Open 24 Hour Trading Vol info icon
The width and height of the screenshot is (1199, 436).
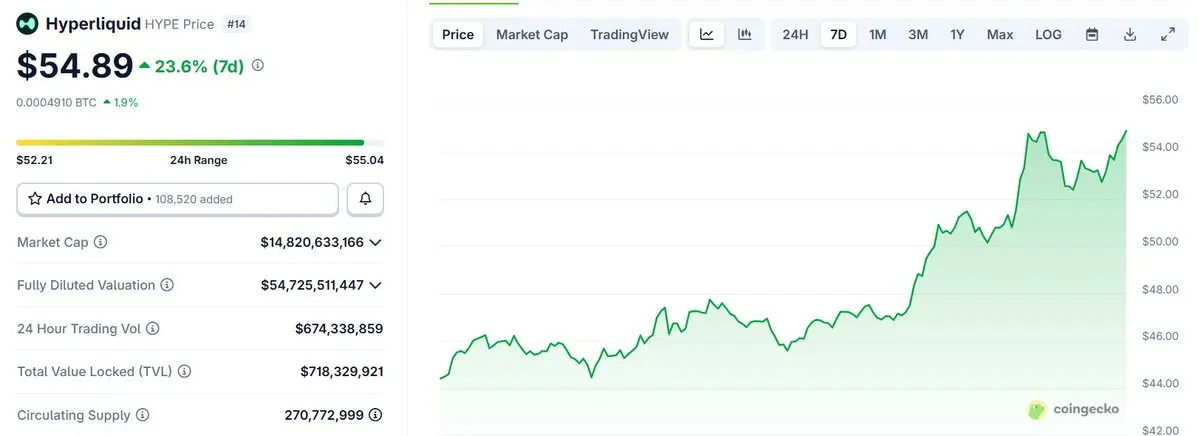(x=153, y=329)
